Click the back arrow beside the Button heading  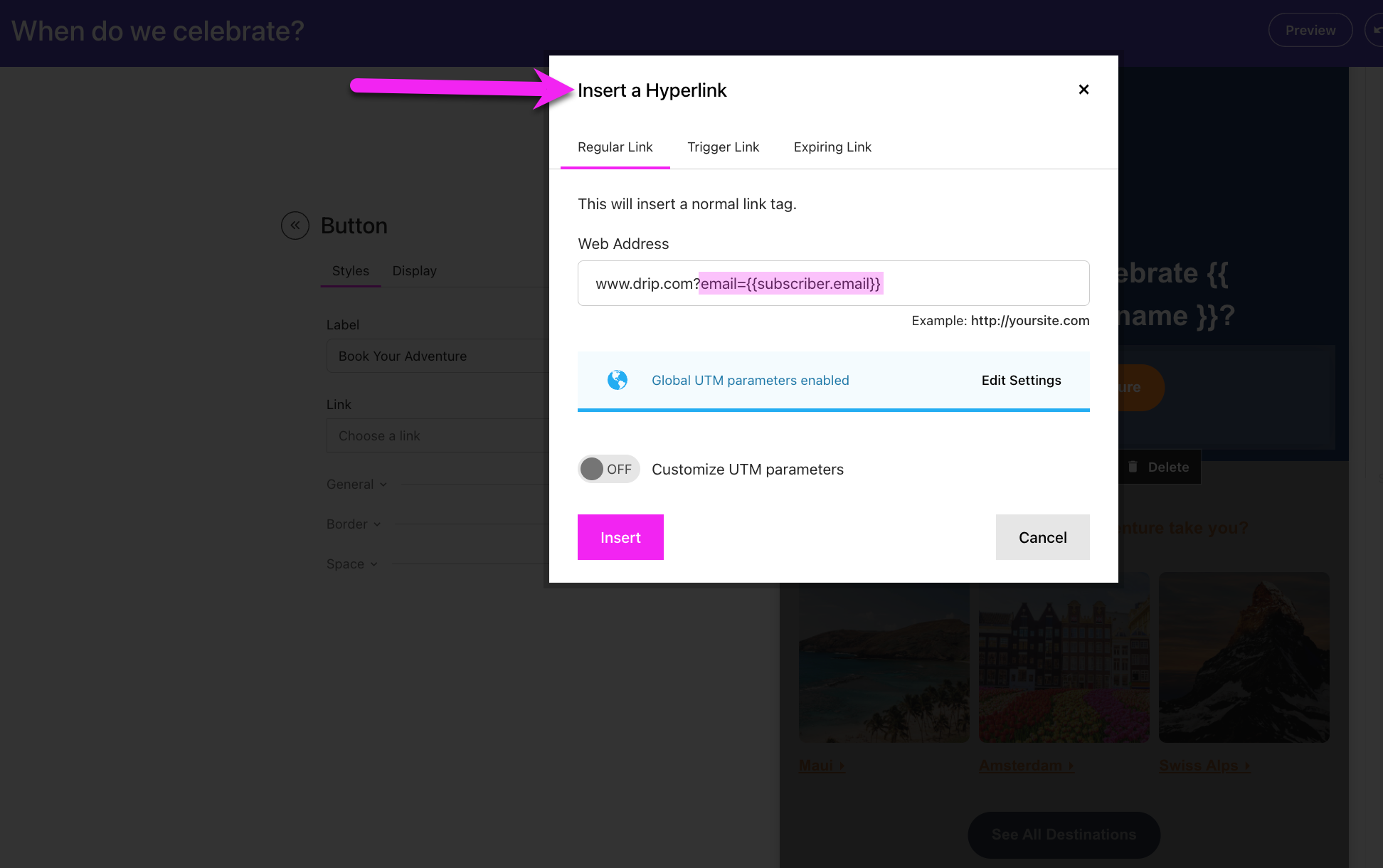pos(295,226)
